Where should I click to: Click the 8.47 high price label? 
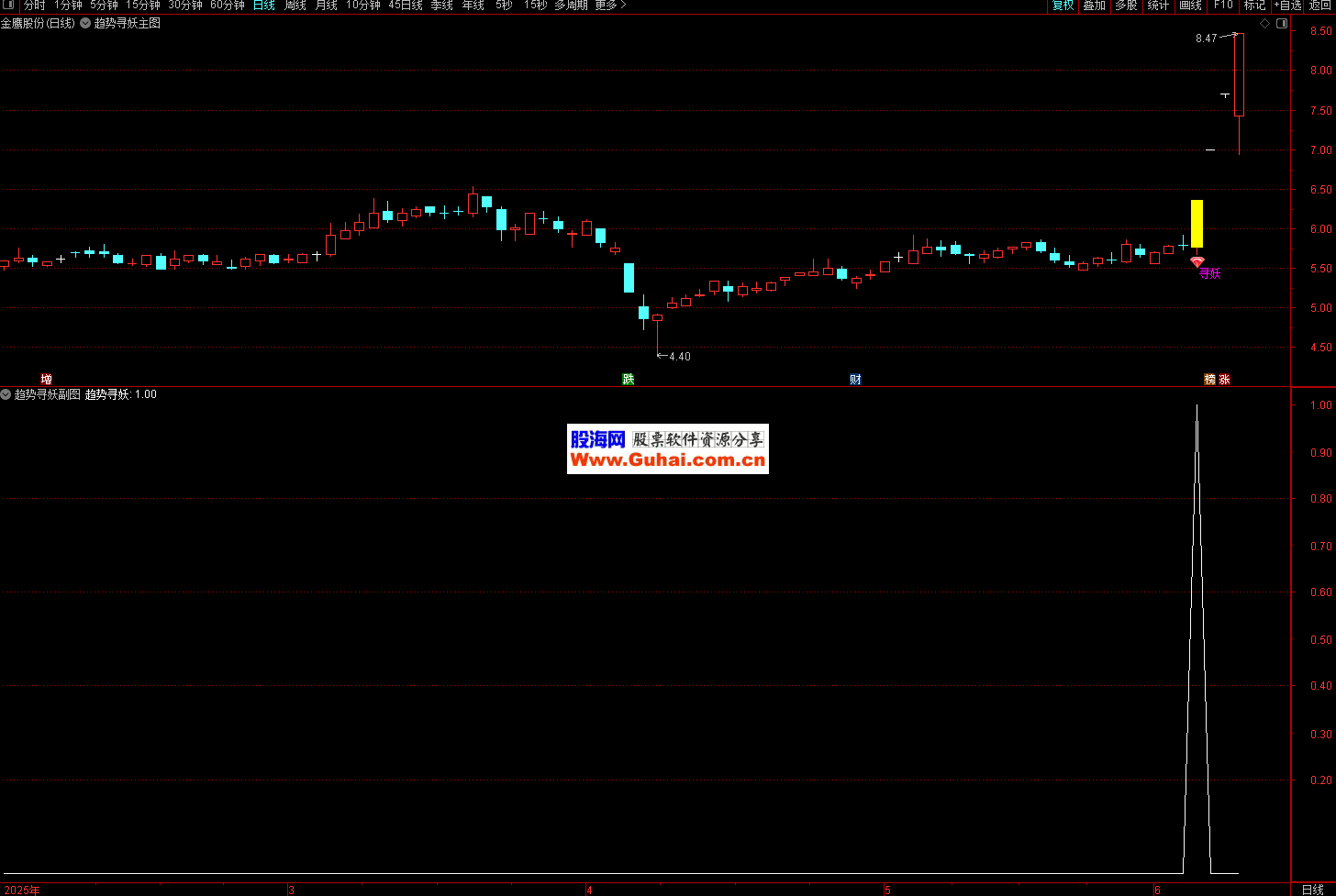point(1206,39)
